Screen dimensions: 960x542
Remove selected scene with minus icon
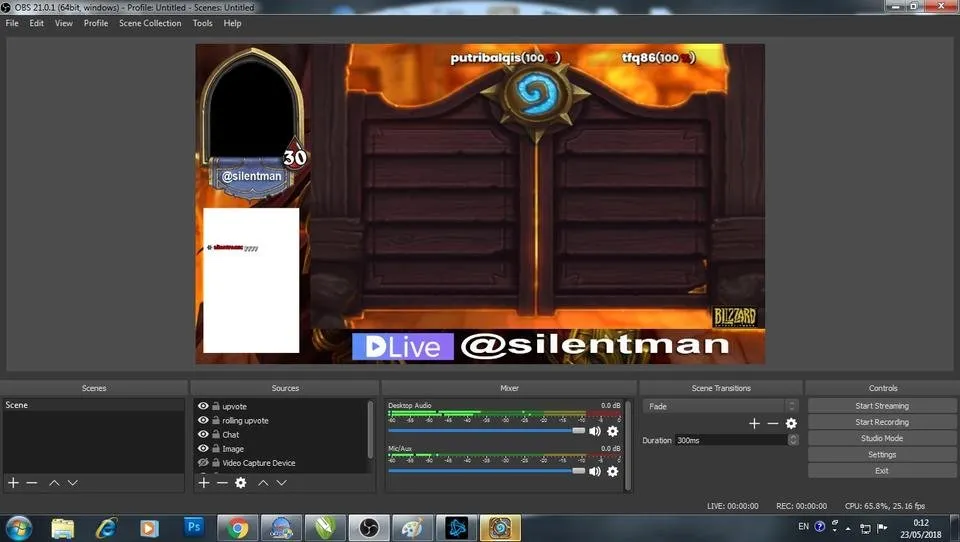pyautogui.click(x=32, y=483)
